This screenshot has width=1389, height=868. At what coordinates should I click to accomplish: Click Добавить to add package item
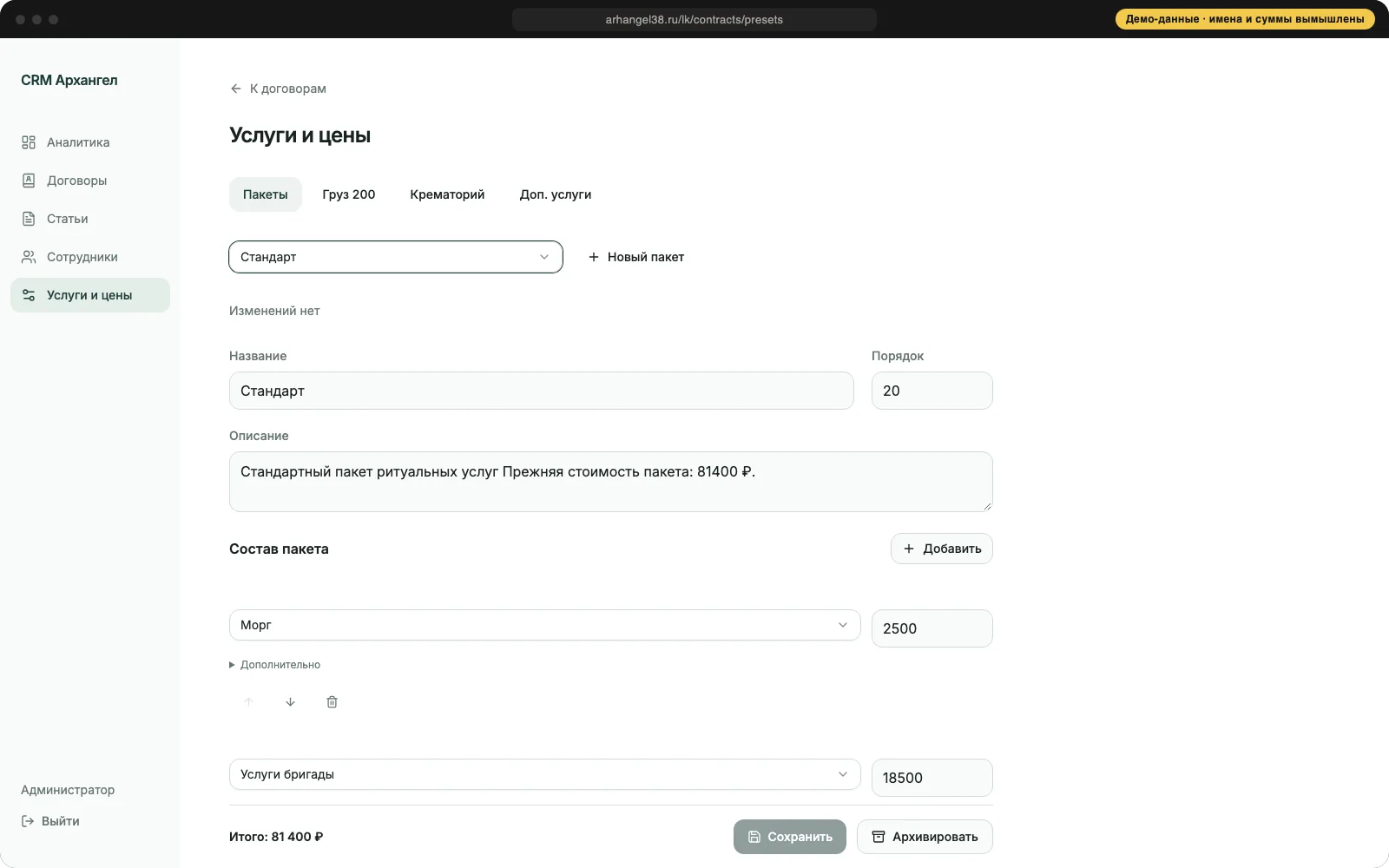[x=942, y=549]
